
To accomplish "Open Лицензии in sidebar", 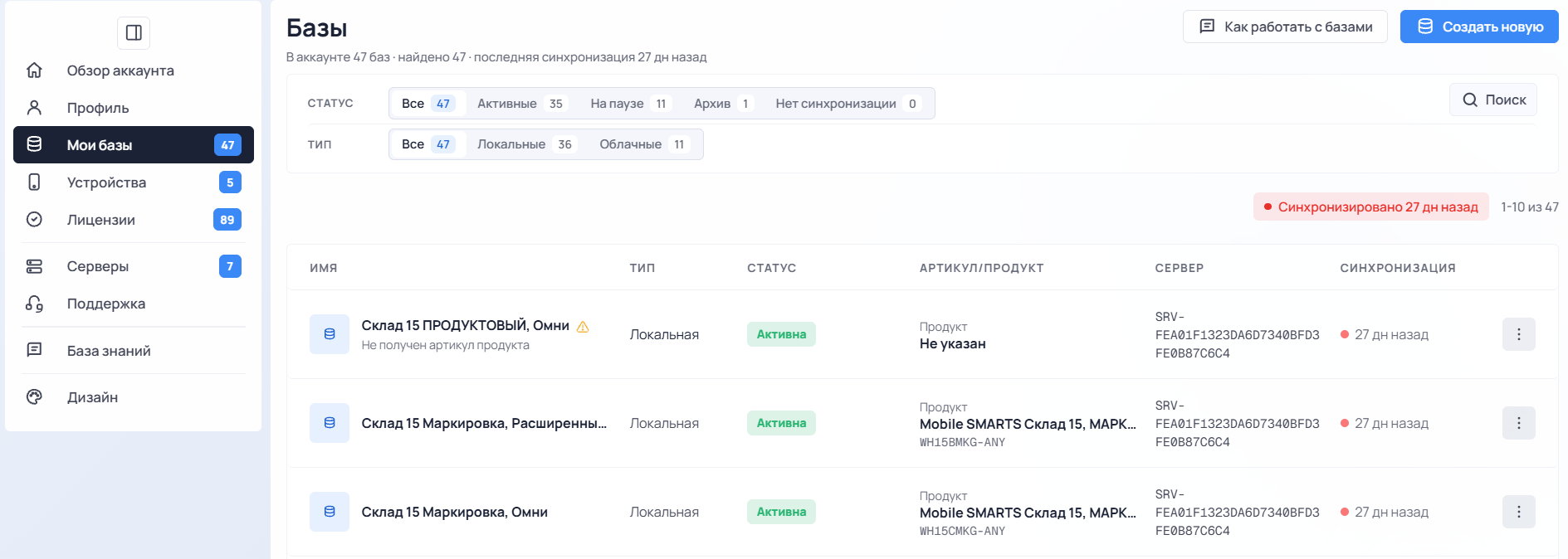I will (134, 220).
